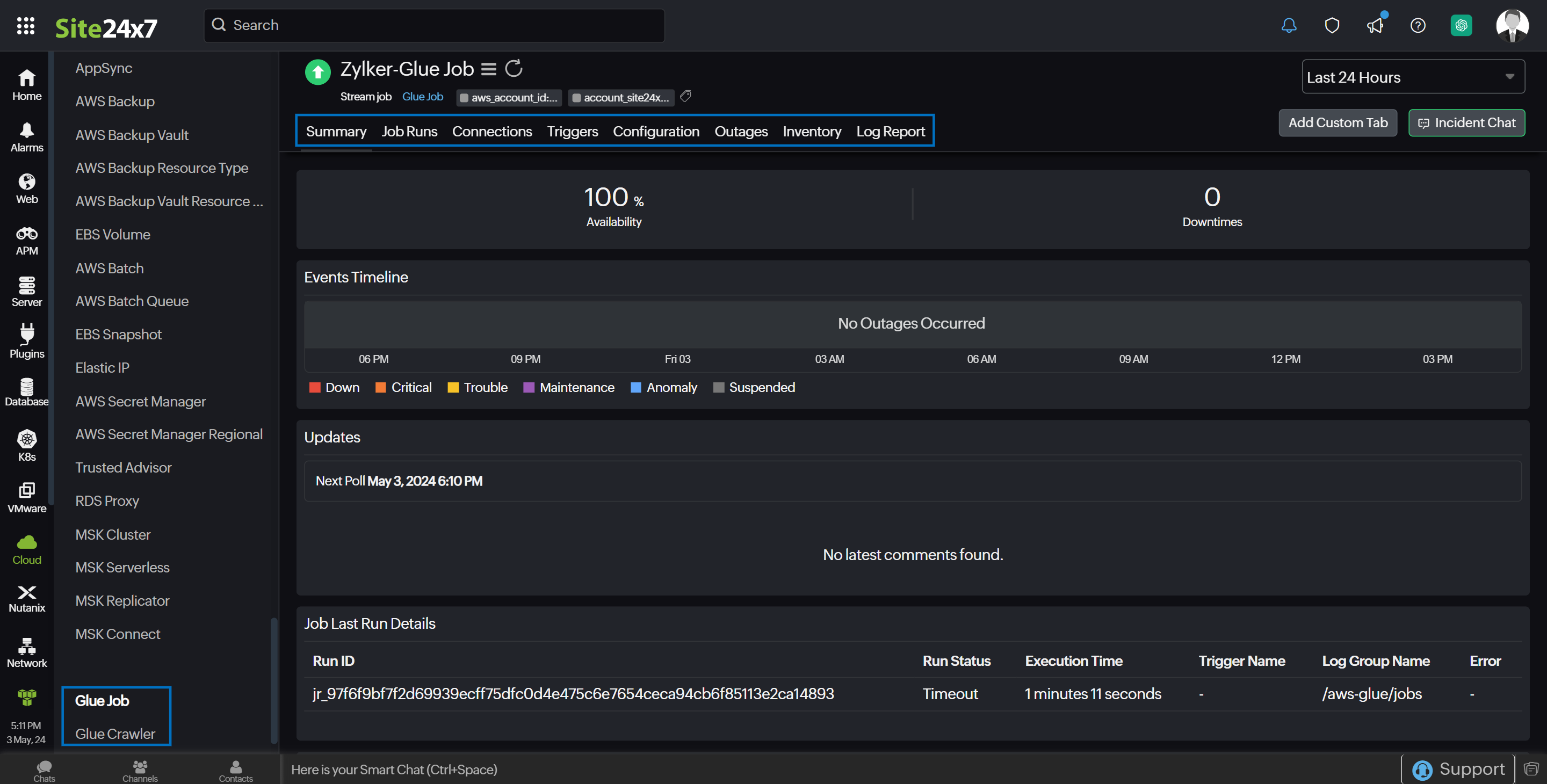Click the Down red legend swatch

[315, 387]
